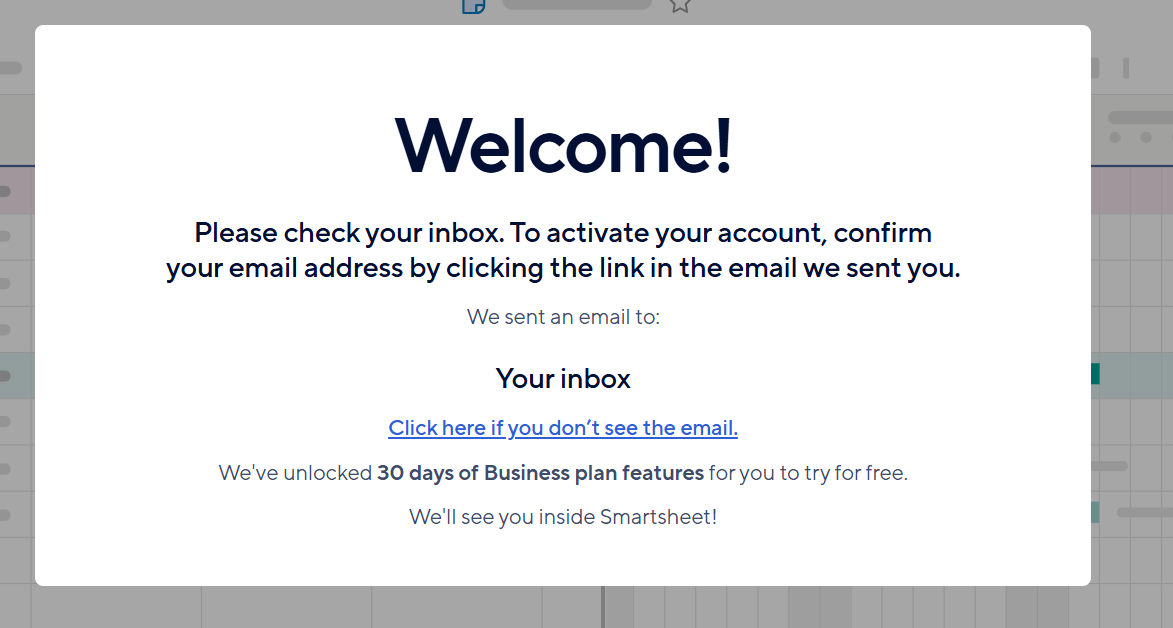Mark the sheet as favorite with star icon
1173x628 pixels.
coord(679,6)
